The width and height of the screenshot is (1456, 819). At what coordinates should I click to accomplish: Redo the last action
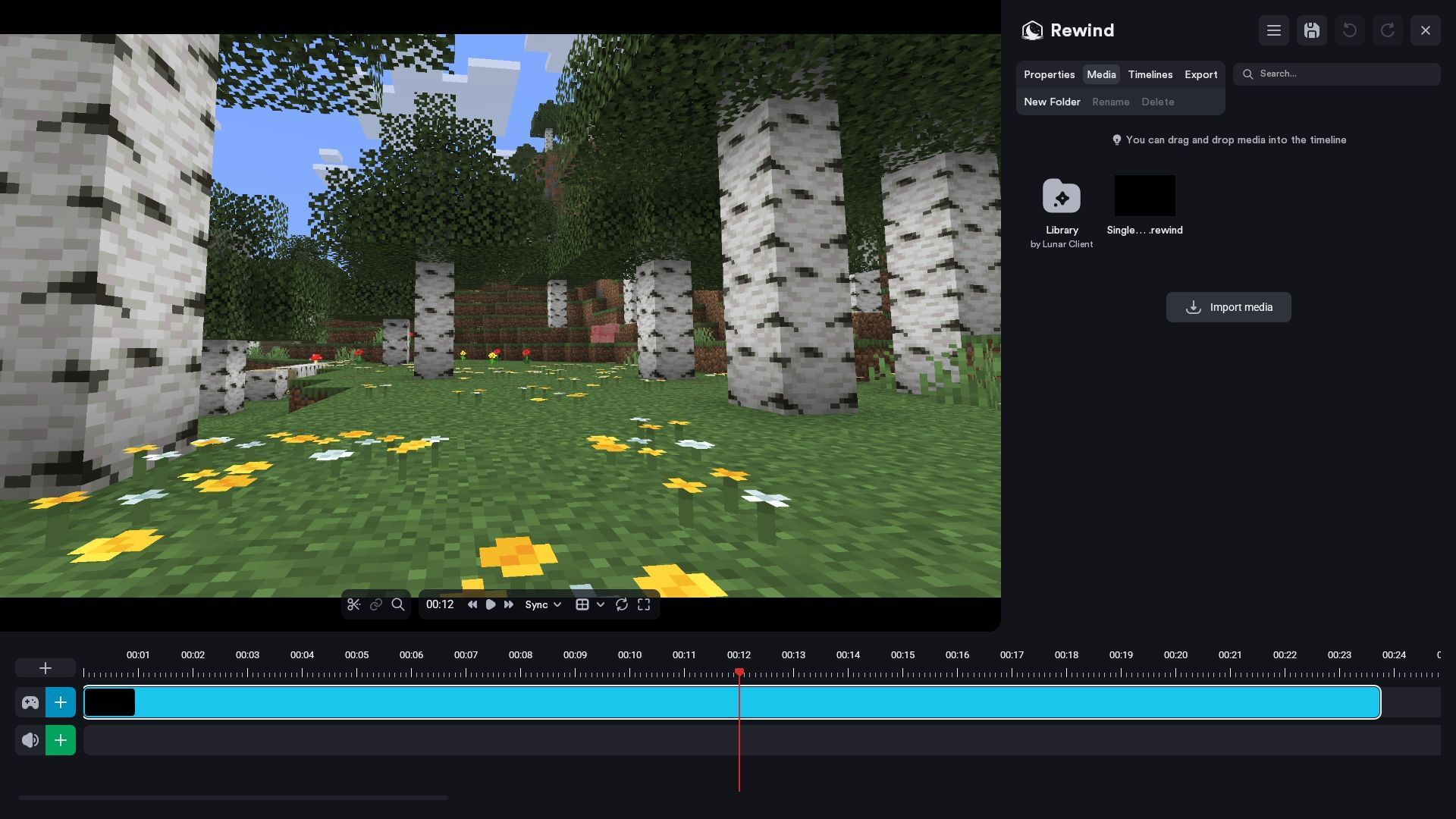pos(1388,30)
